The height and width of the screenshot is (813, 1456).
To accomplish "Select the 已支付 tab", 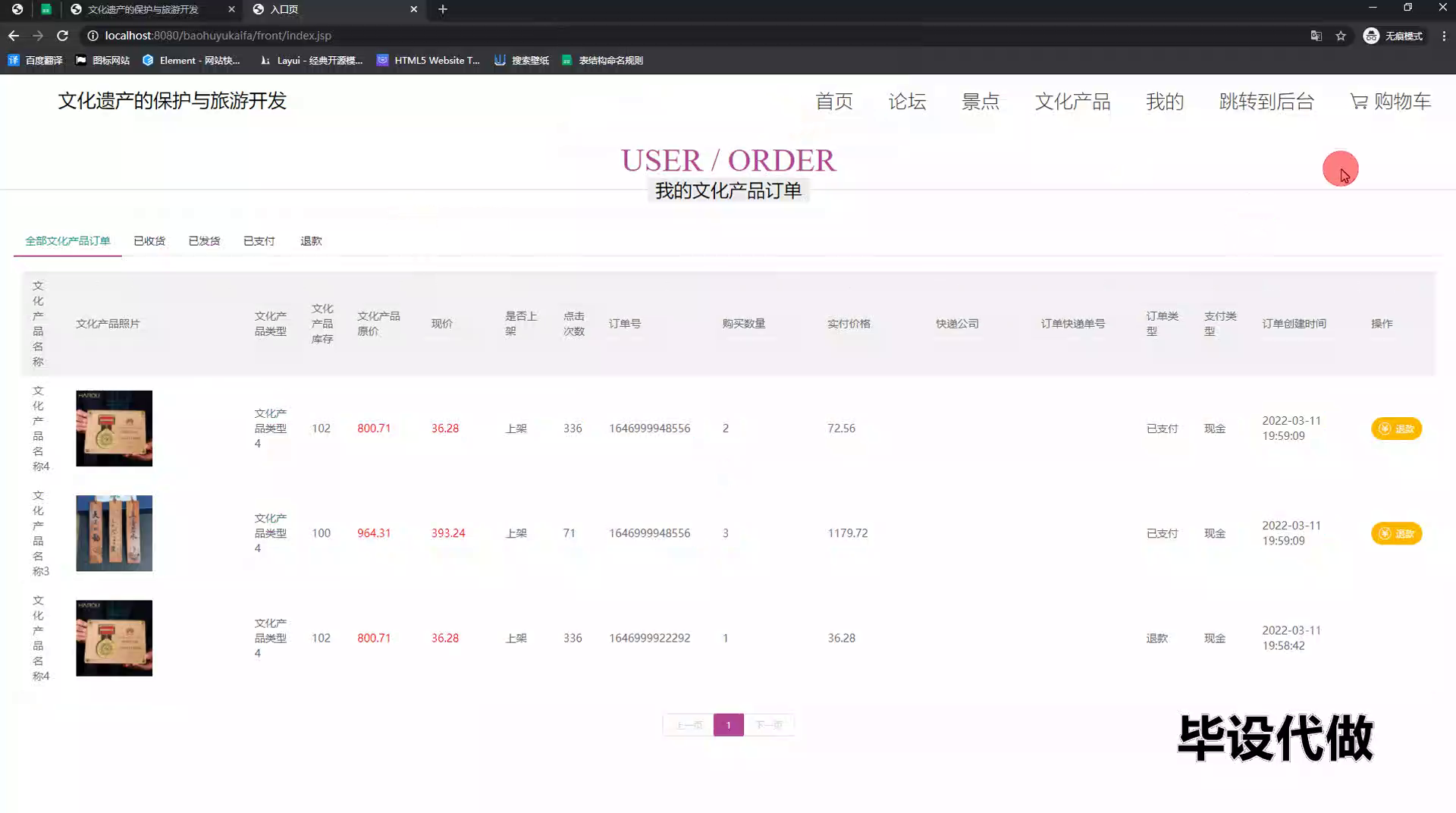I will coord(259,241).
